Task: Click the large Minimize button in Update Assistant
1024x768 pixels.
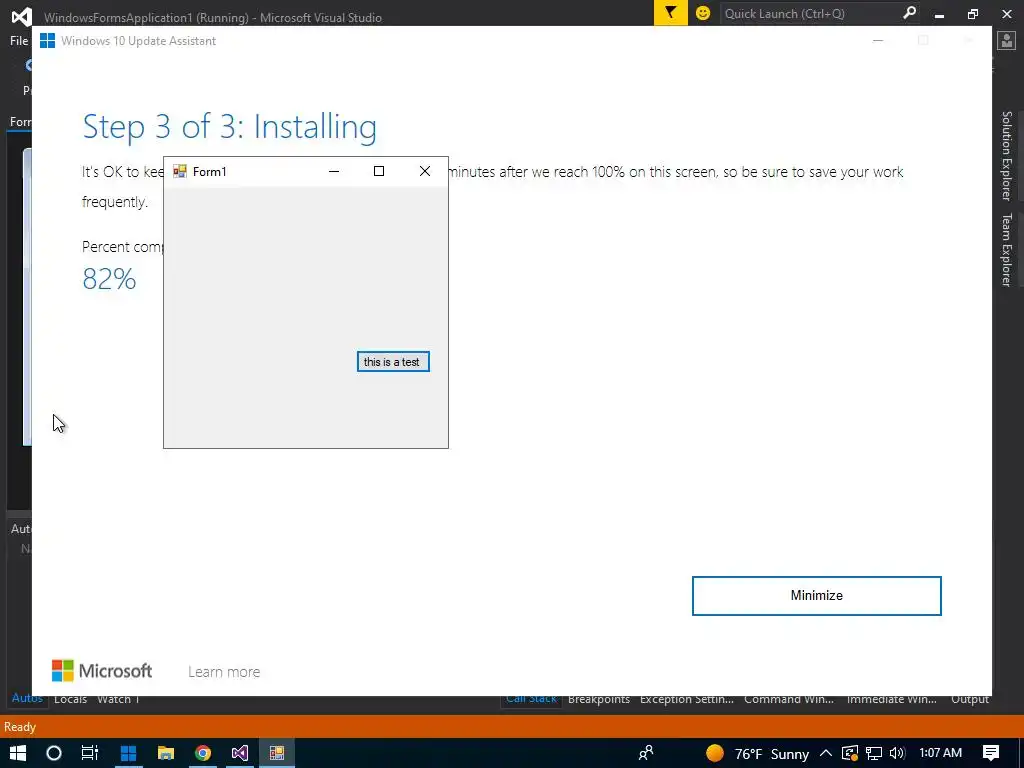Action: pos(816,596)
